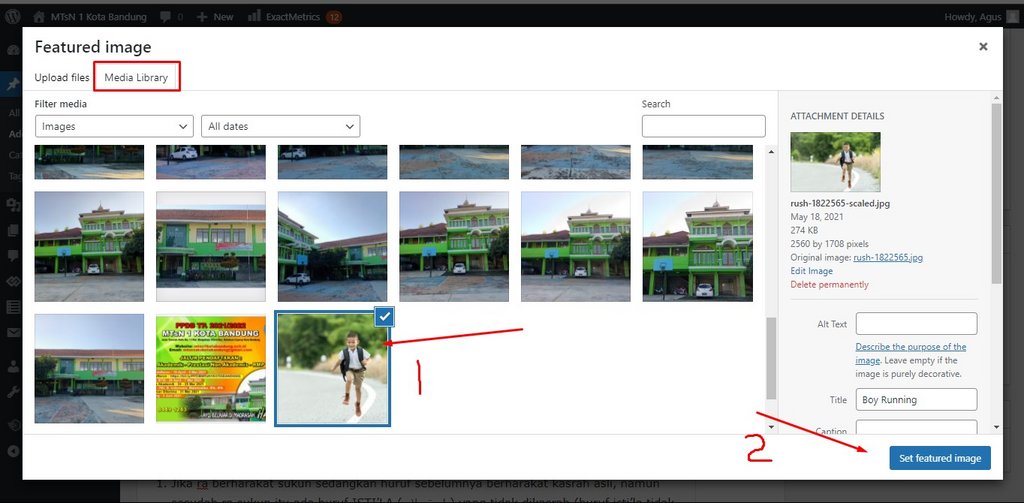
Task: Click the media grid scrollbar thumb
Action: coord(771,358)
